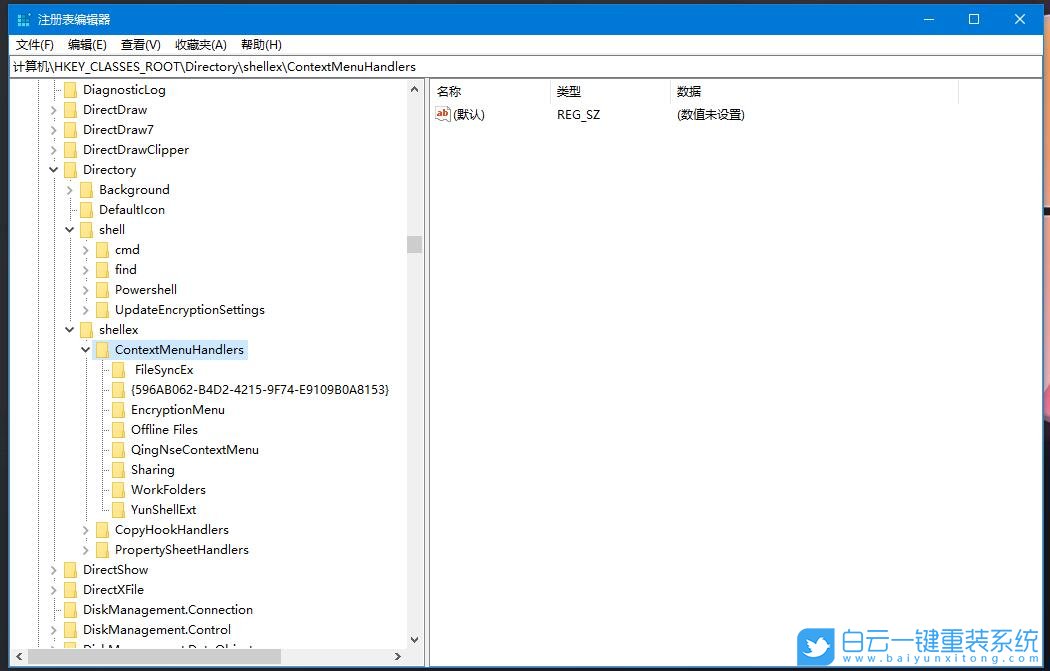Click the FileSyncEx folder icon
This screenshot has height=671, width=1050.
coord(119,369)
